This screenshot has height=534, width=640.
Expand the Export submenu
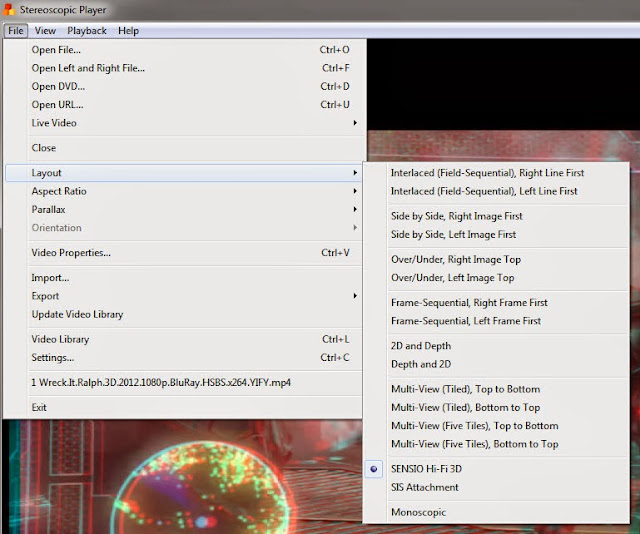click(184, 296)
